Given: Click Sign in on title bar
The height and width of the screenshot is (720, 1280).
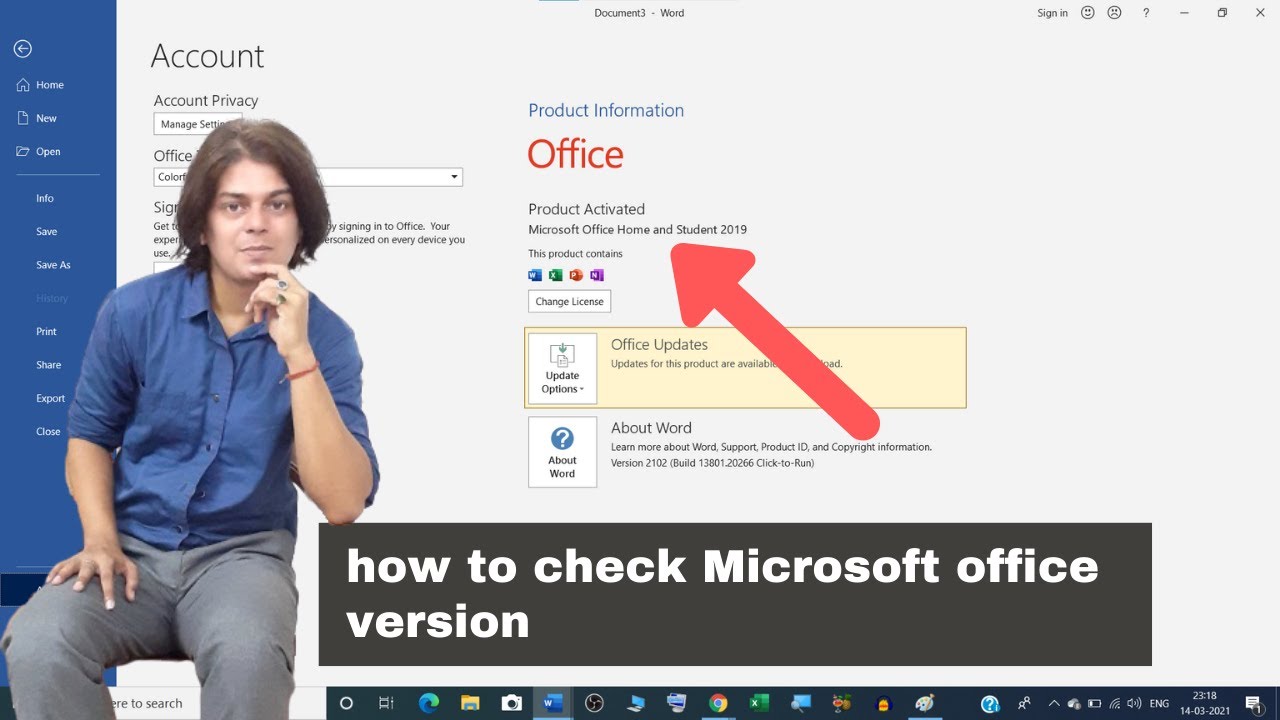Looking at the screenshot, I should [x=1052, y=13].
